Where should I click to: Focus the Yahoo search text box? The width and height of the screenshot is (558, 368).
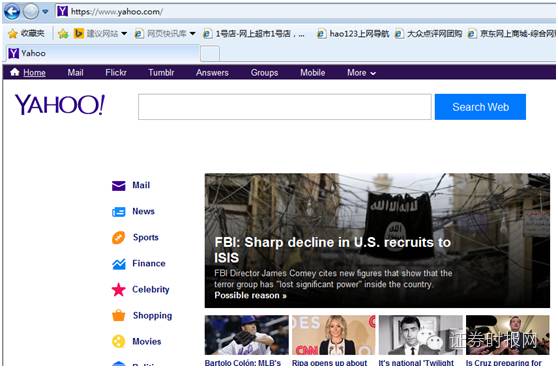[285, 107]
